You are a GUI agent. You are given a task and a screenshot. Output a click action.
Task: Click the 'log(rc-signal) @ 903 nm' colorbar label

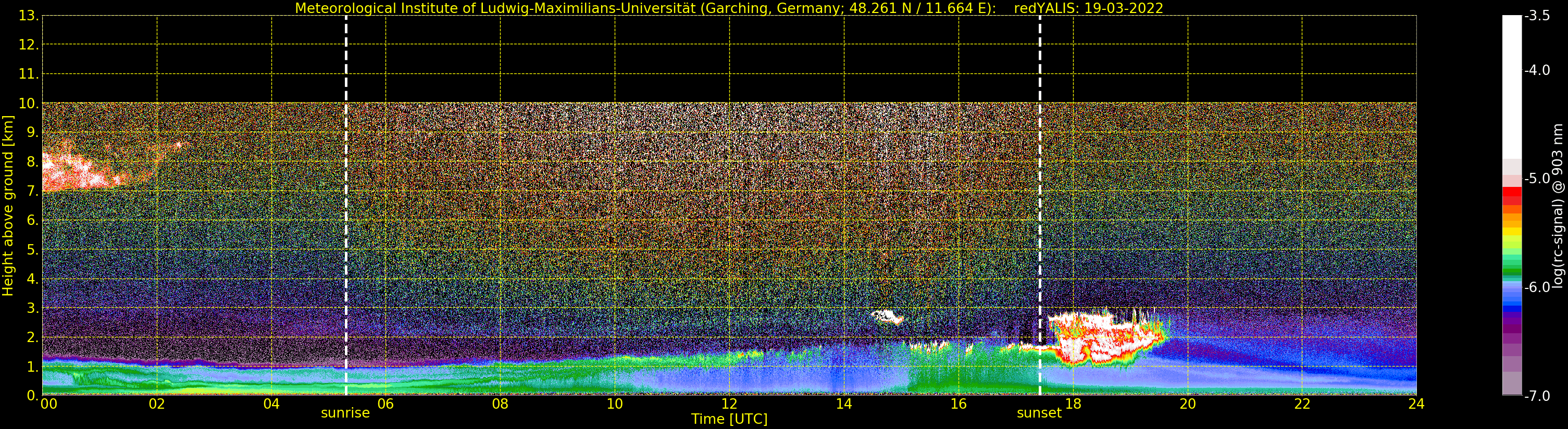click(x=1558, y=206)
